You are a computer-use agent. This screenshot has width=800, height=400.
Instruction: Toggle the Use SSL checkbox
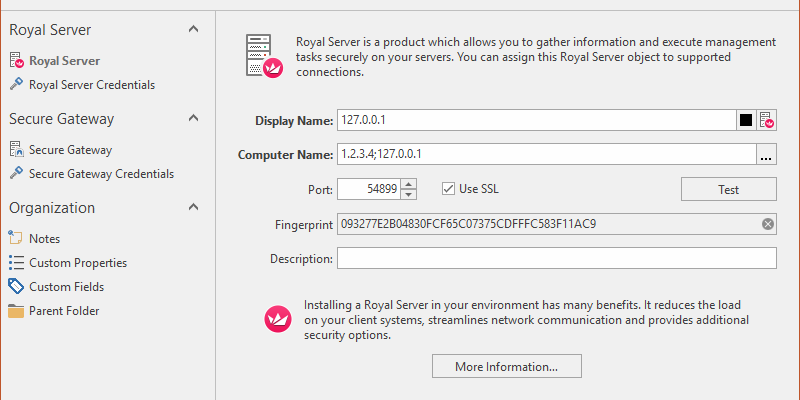[449, 189]
